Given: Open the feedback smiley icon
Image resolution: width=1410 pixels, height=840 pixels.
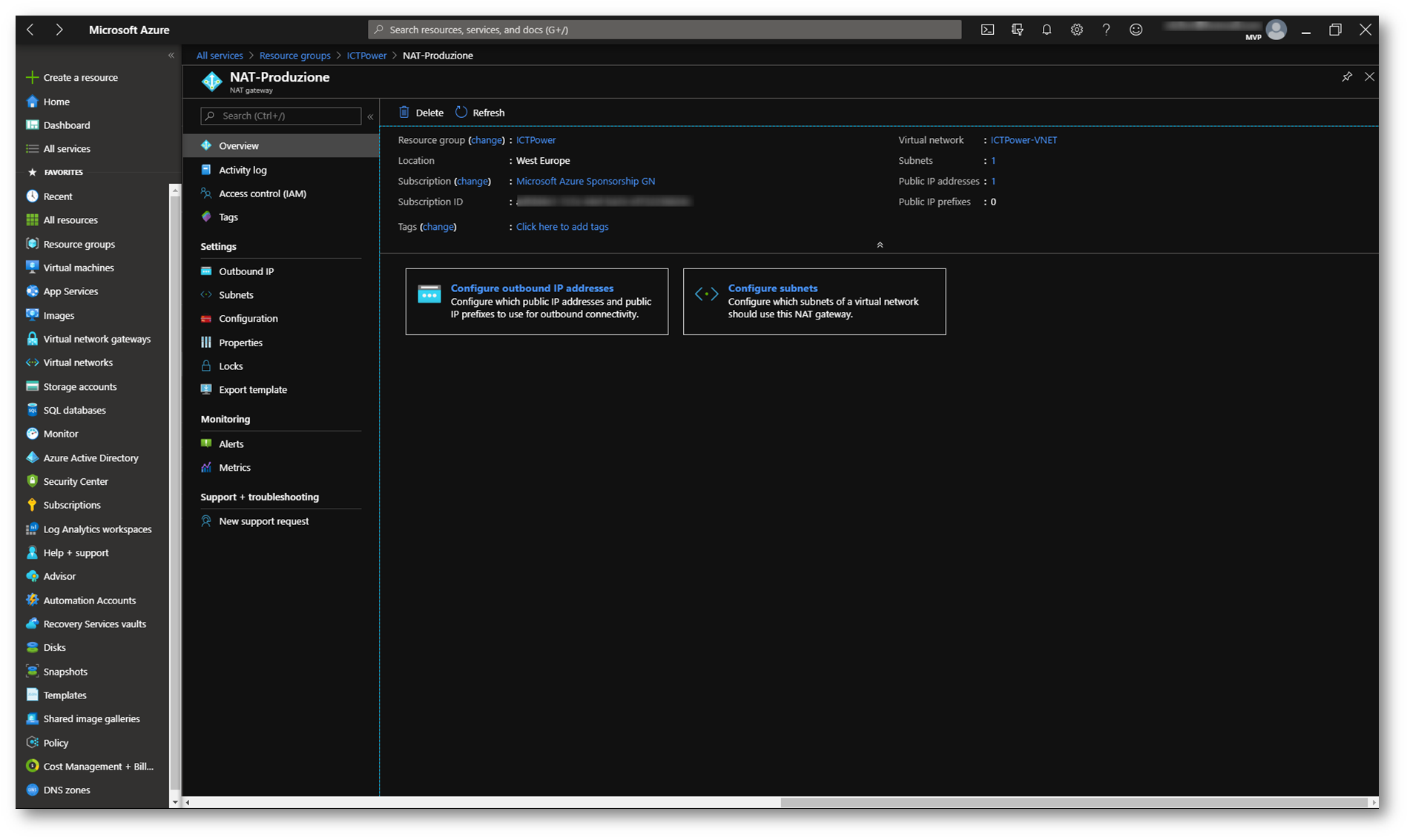Looking at the screenshot, I should 1136,30.
